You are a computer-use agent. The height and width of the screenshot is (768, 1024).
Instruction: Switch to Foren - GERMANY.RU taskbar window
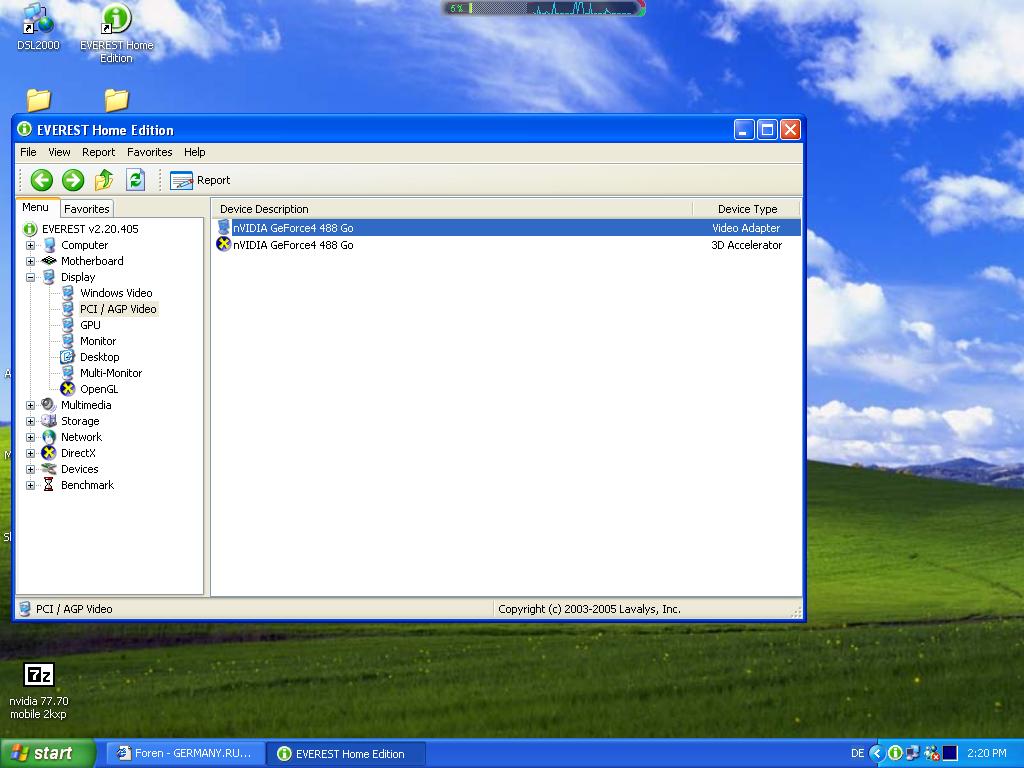(185, 754)
